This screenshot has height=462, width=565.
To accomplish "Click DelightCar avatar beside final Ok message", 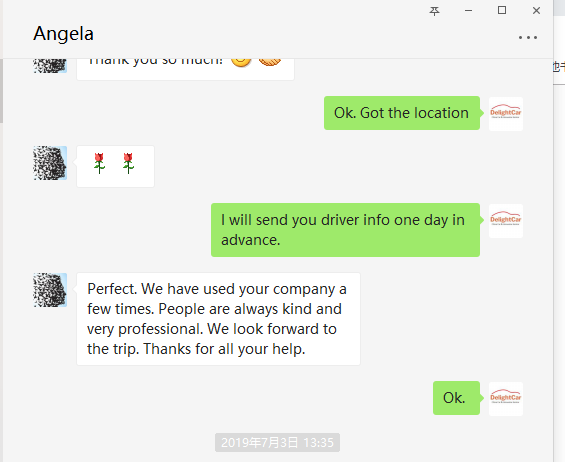I will tap(506, 399).
